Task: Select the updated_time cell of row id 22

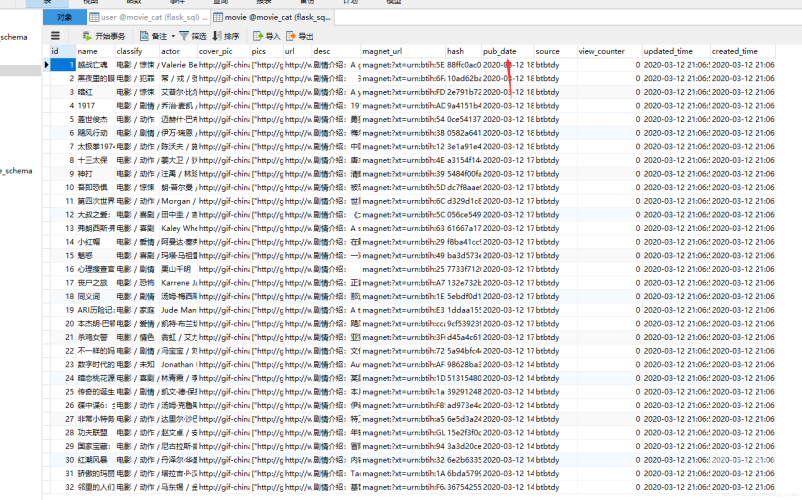Action: (676, 351)
